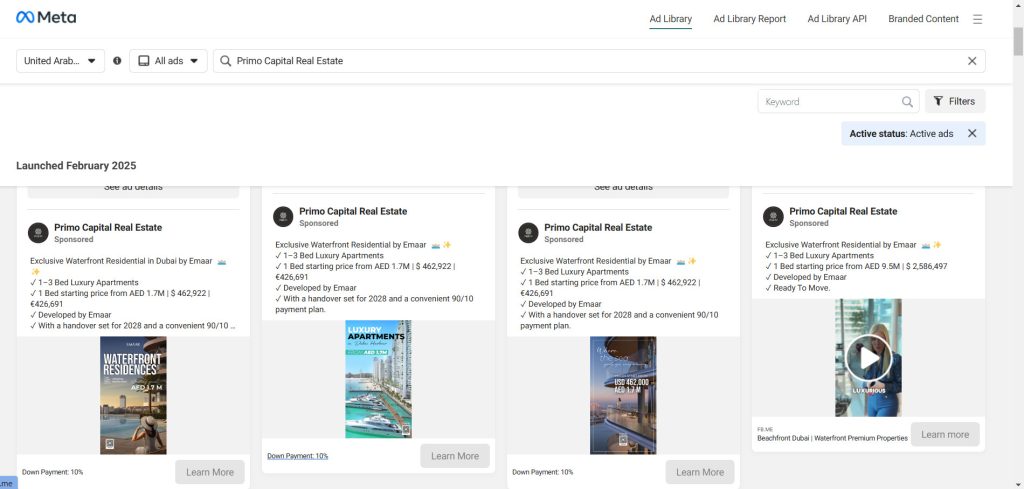Click profile avatar of Luxury Apartments ad
Screen dimensions: 1024x489
click(283, 216)
